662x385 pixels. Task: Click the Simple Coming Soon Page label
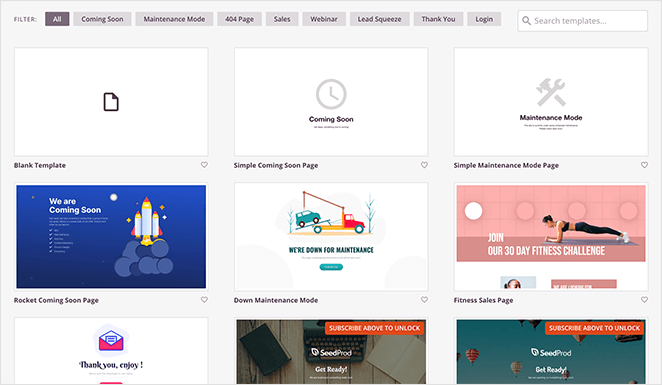[x=276, y=165]
